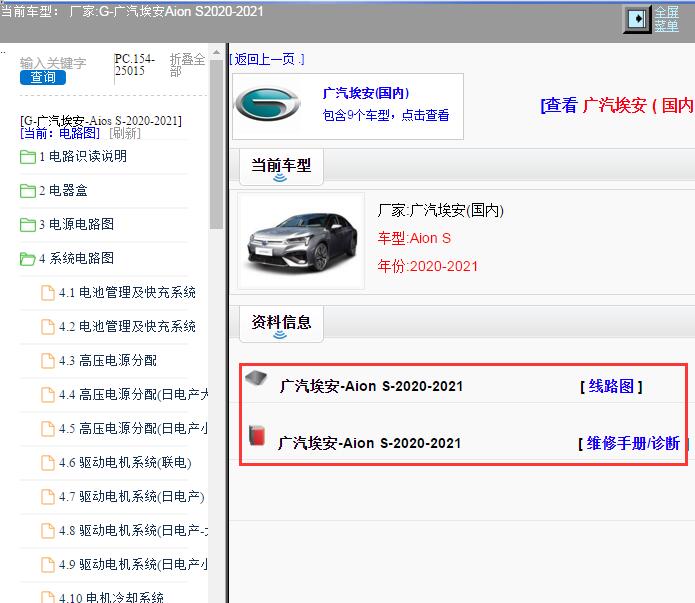Open 4.2 电池管理及快充系统

[127, 327]
